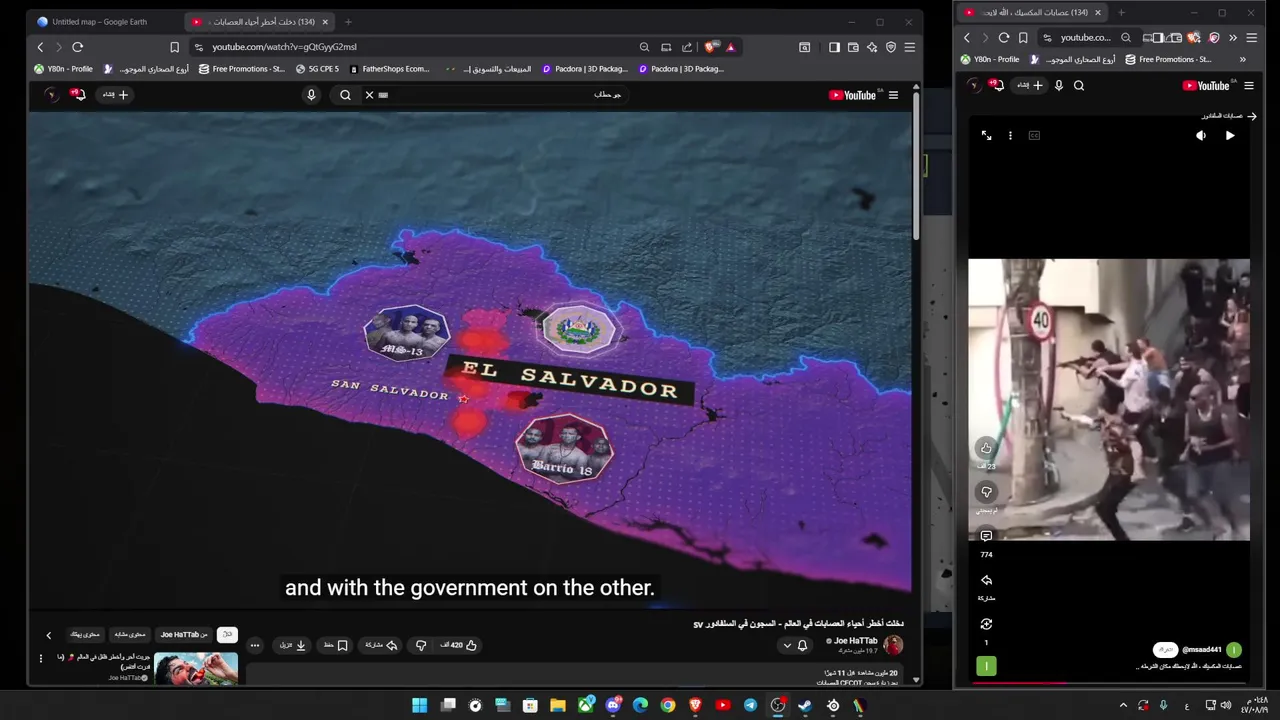Download the El Salvador video

pyautogui.click(x=293, y=645)
